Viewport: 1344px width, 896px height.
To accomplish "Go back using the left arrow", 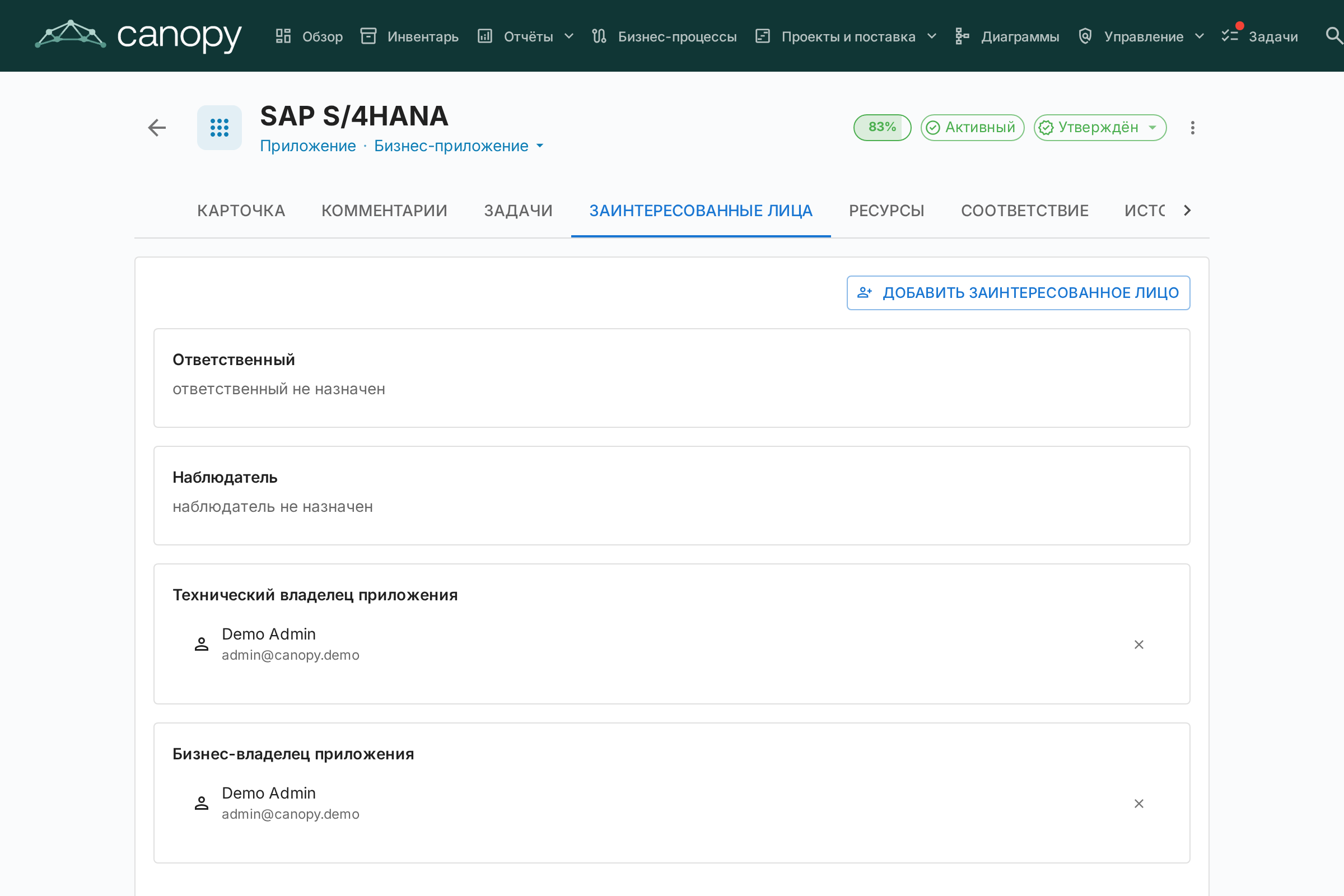I will [157, 128].
